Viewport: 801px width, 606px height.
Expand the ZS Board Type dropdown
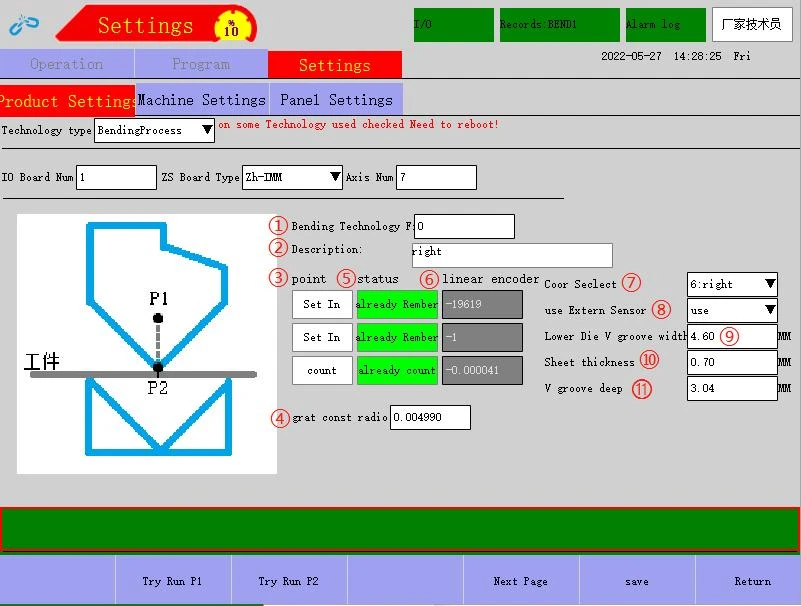point(292,177)
